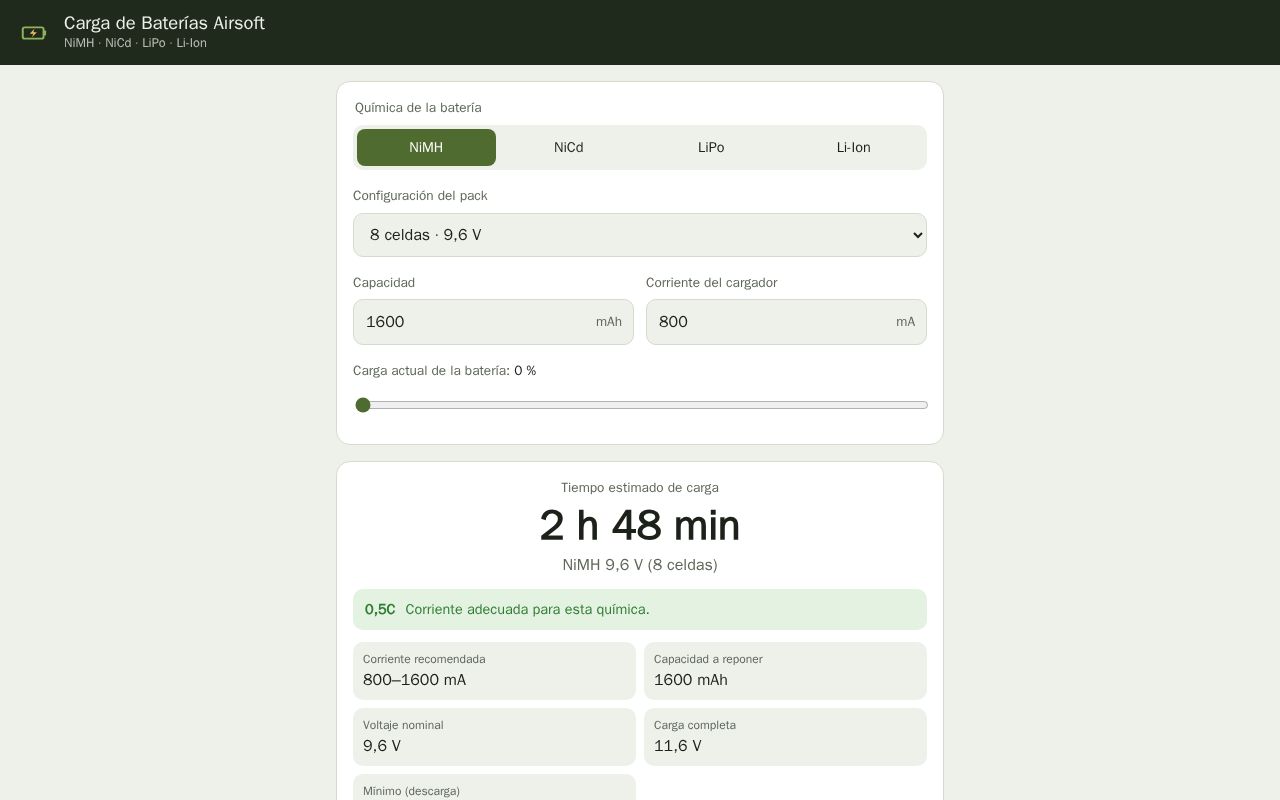The height and width of the screenshot is (800, 1280).
Task: Click the 'Química de la batería' label
Action: (x=418, y=108)
